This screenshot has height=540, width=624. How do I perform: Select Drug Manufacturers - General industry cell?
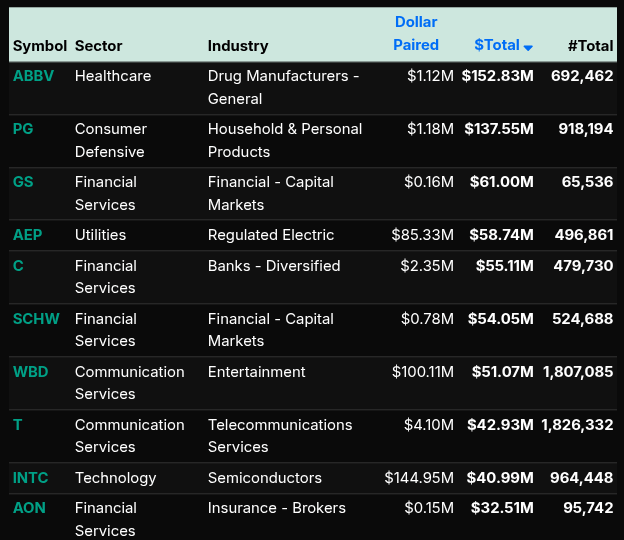pos(283,88)
